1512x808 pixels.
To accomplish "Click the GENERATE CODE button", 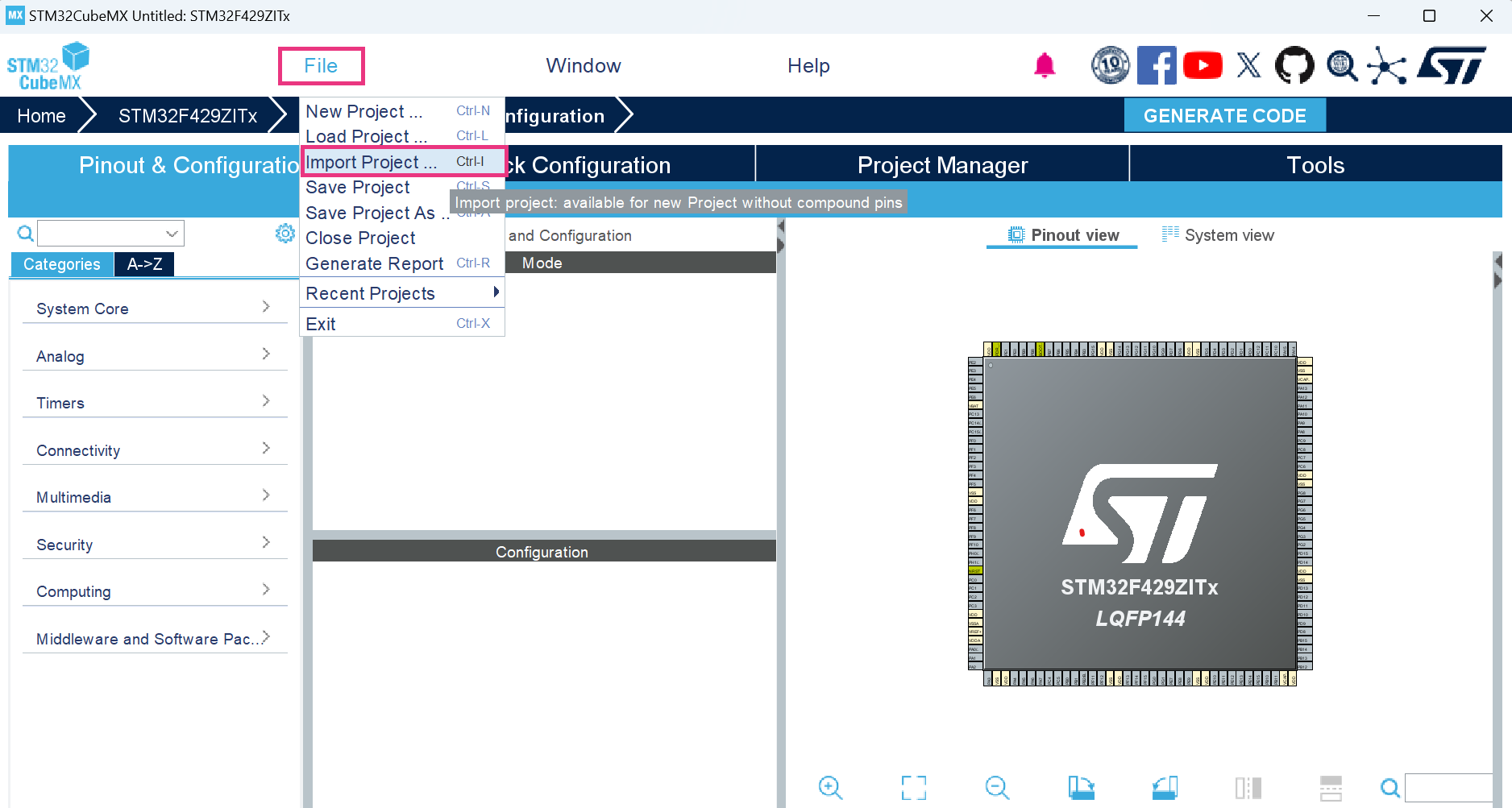I will click(x=1224, y=114).
